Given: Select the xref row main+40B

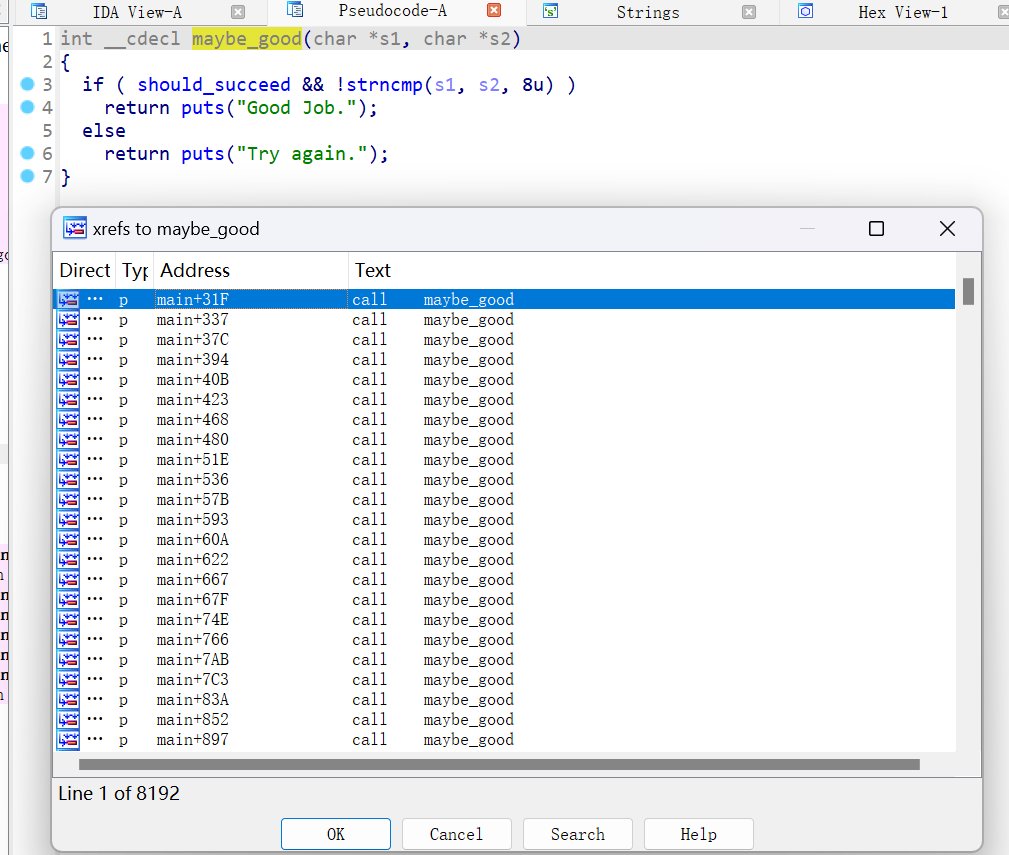Looking at the screenshot, I should 504,380.
